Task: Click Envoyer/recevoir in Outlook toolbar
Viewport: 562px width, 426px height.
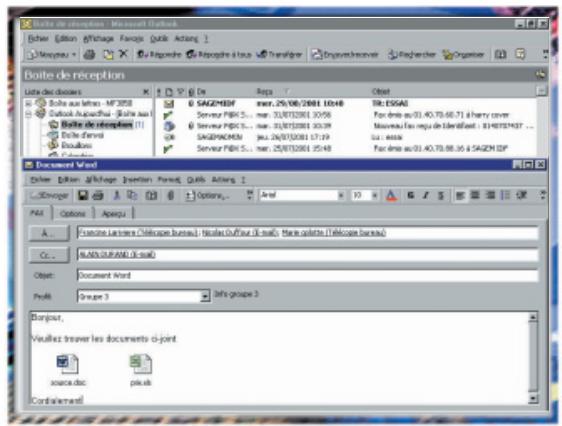Action: pyautogui.click(x=345, y=55)
